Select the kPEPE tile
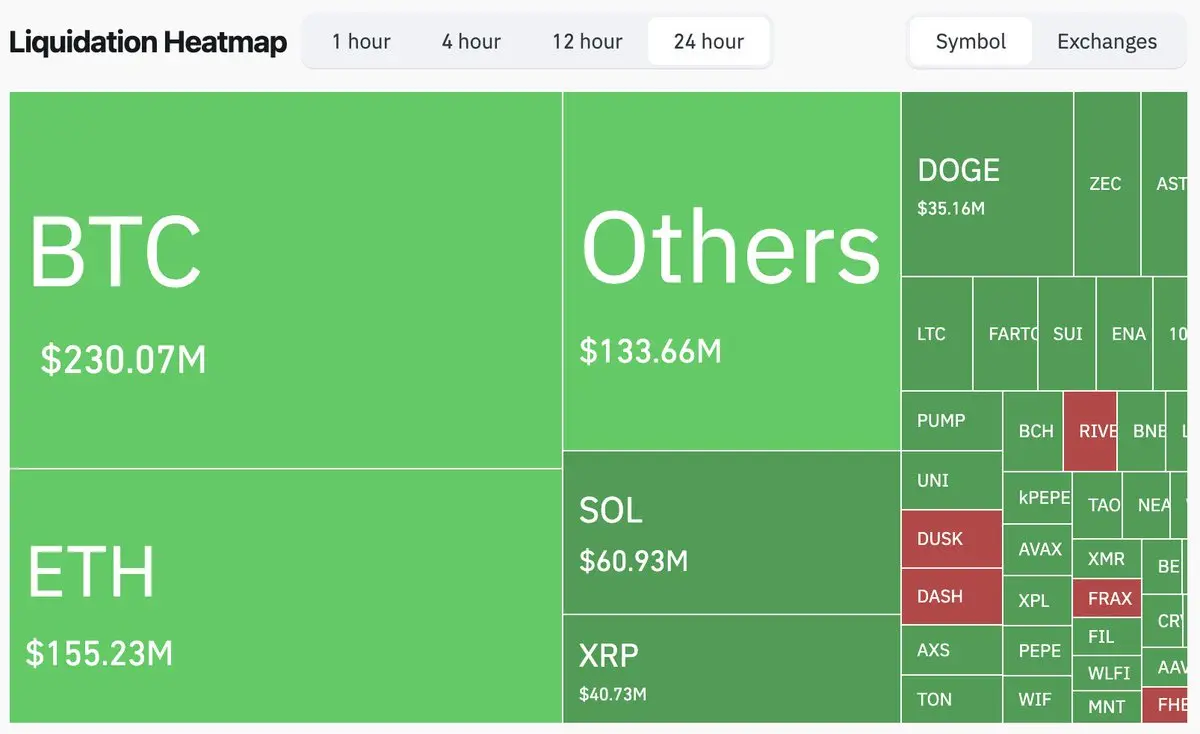Screen dimensions: 1200x734 [1038, 498]
